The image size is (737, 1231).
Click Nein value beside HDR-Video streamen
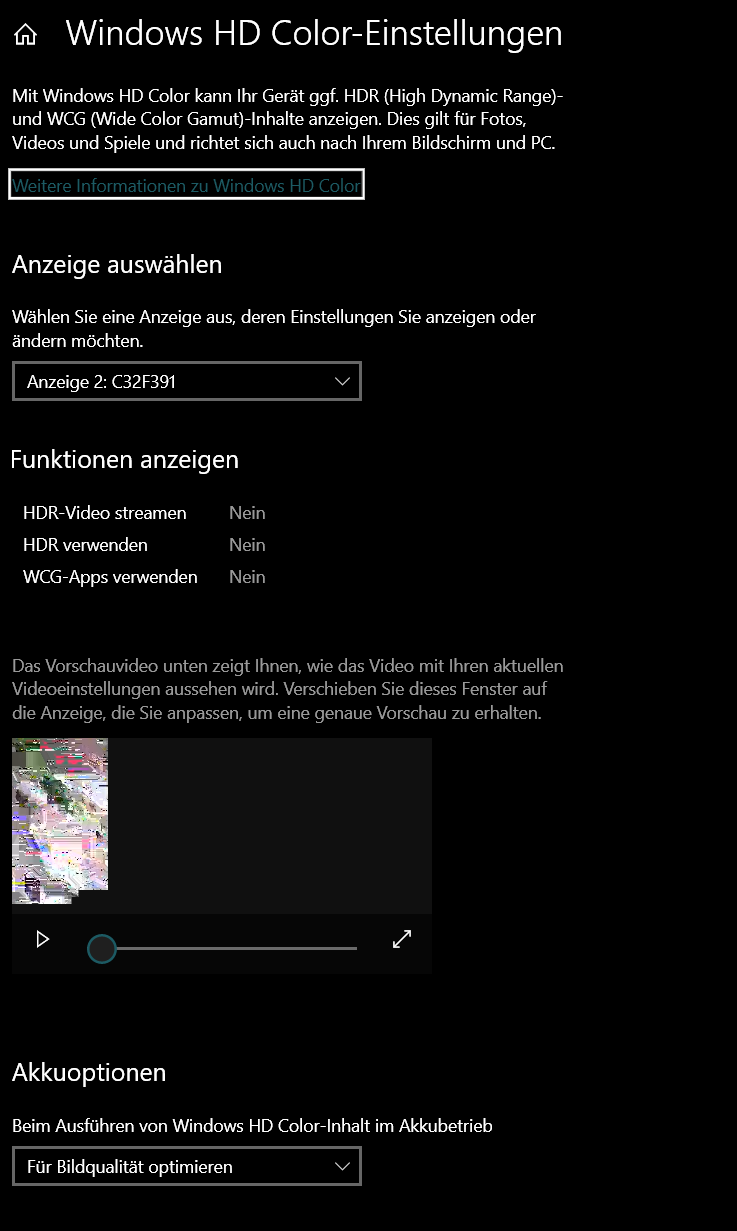(x=247, y=513)
